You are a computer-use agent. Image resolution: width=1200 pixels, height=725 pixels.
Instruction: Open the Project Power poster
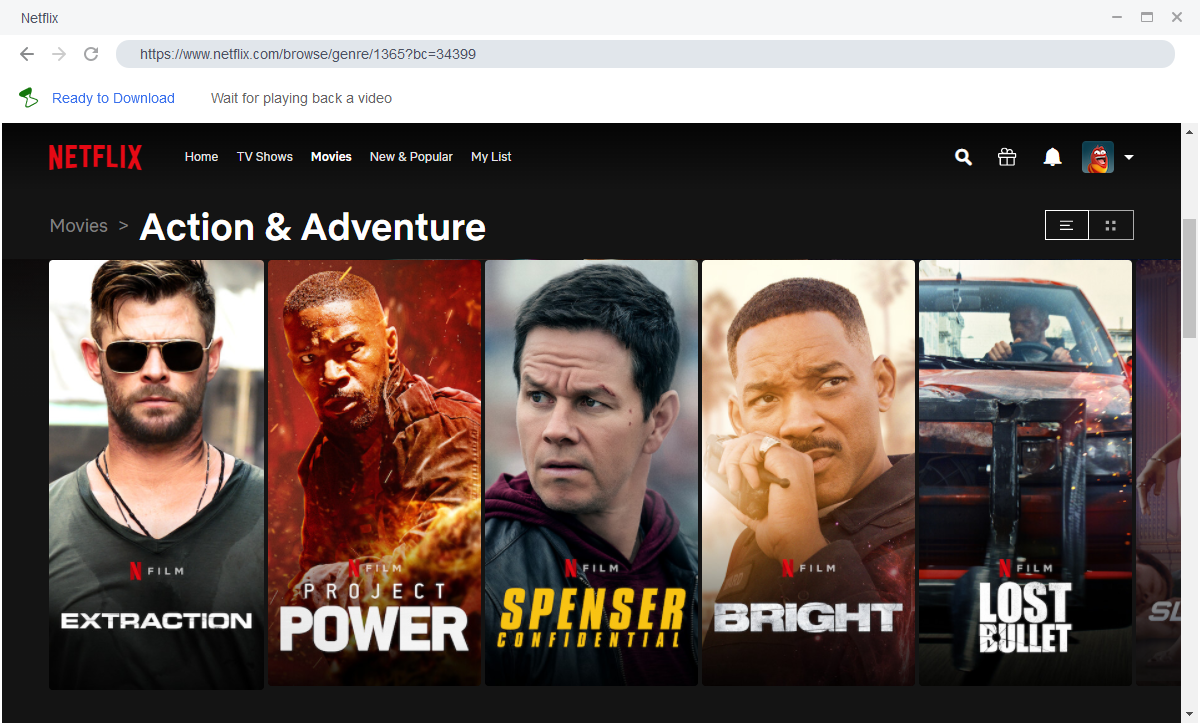tap(374, 472)
